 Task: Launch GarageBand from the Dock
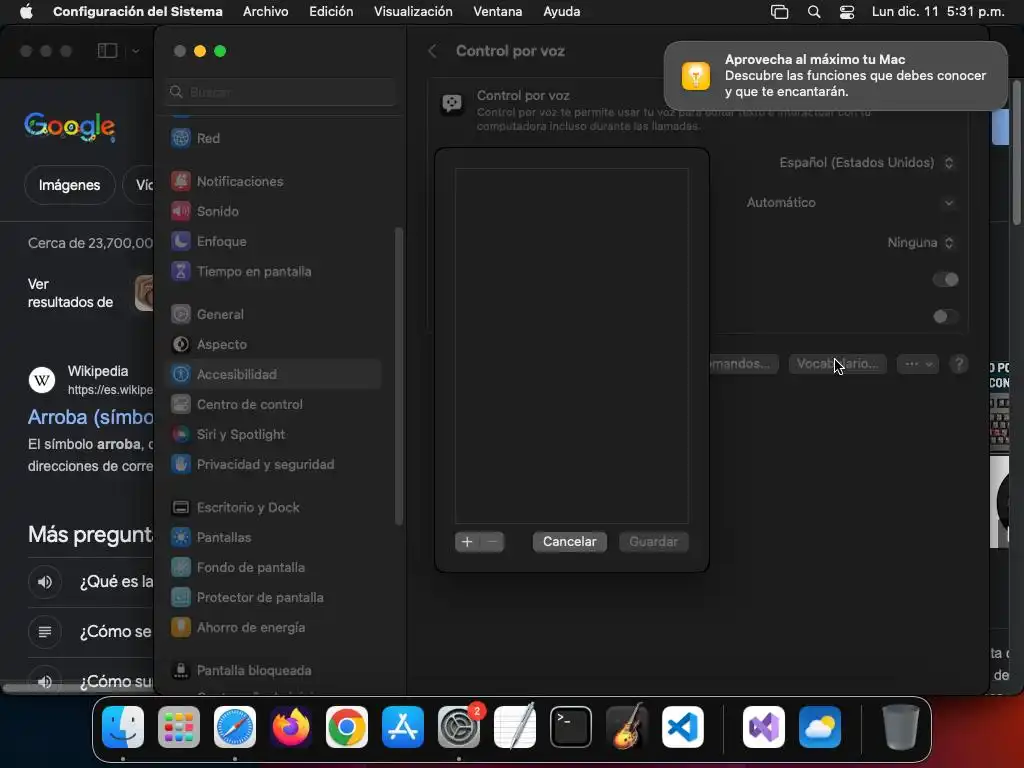(x=627, y=727)
